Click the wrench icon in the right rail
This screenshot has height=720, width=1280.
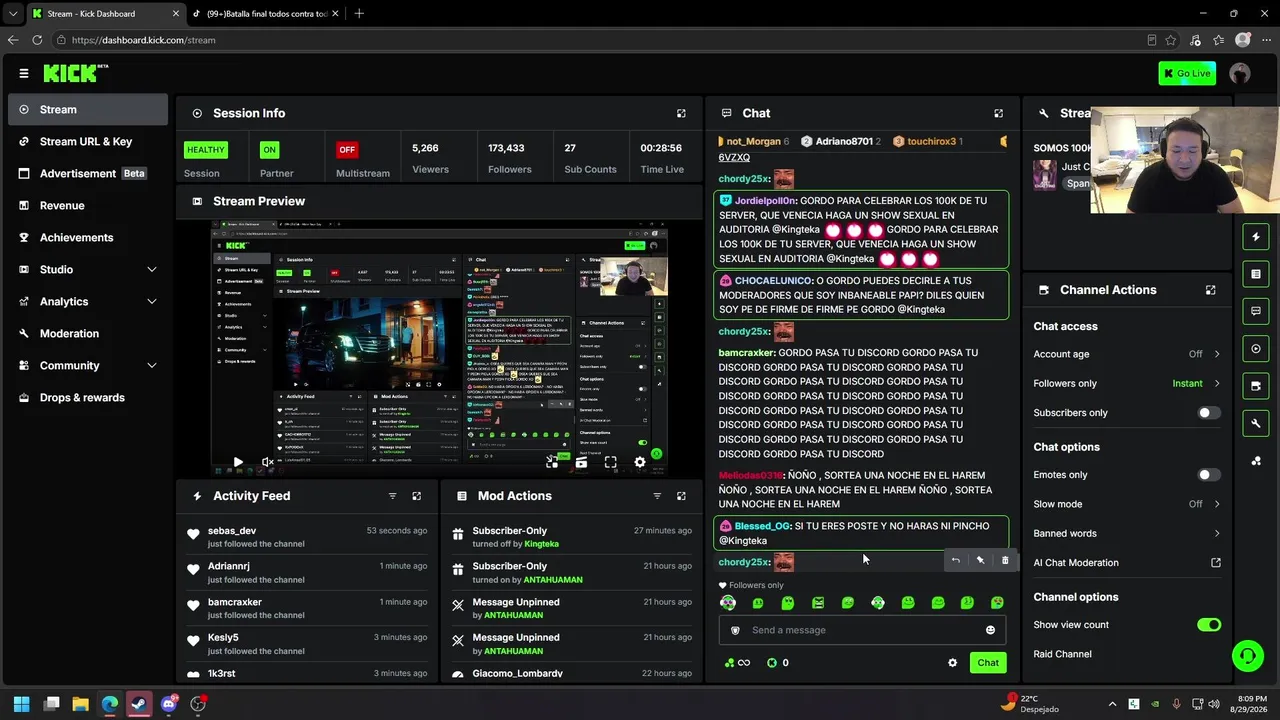(x=1256, y=423)
